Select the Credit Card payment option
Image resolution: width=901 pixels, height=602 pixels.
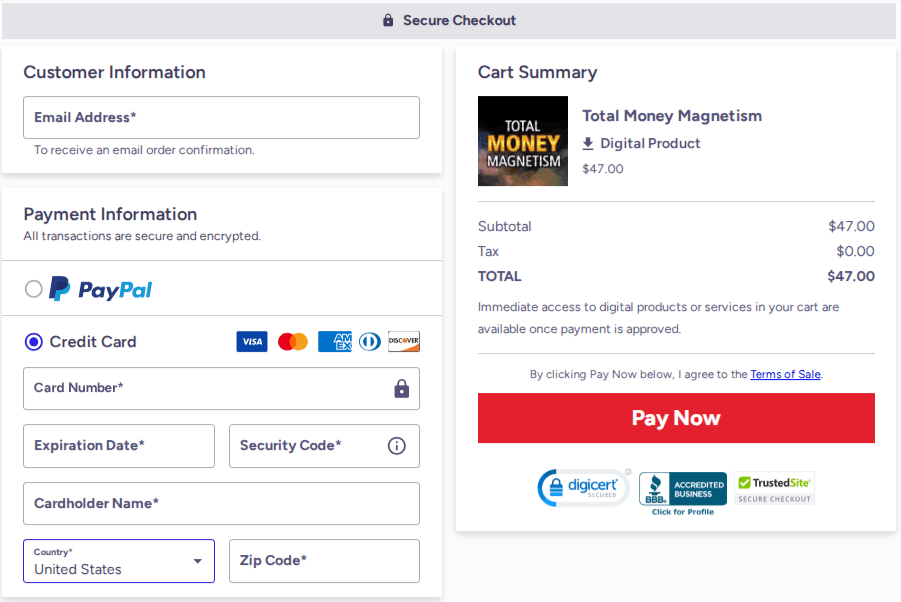(33, 341)
